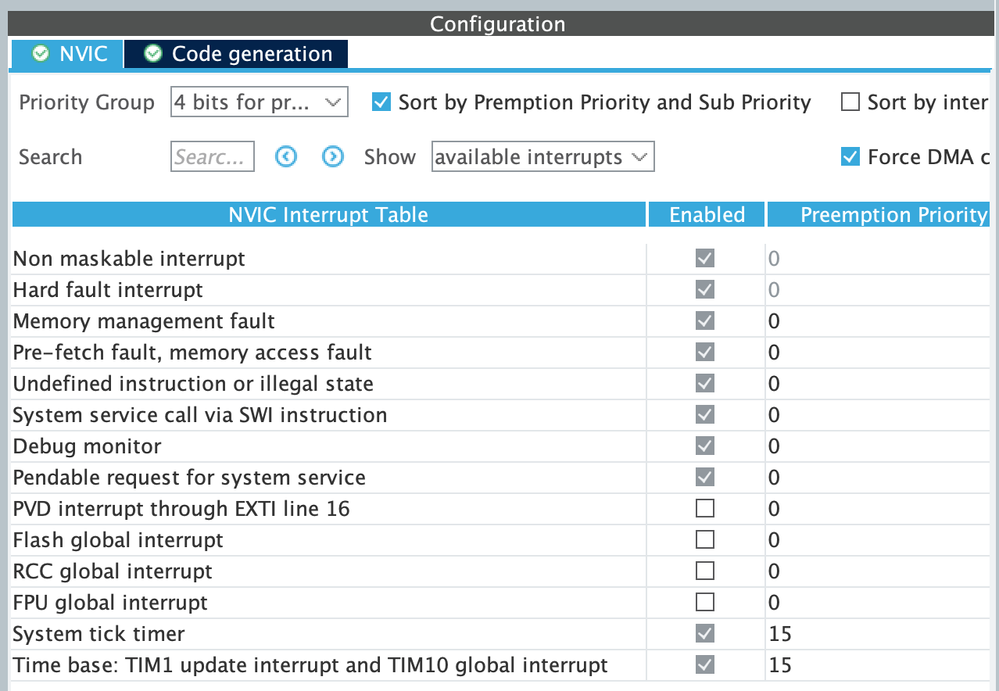Open the Show available interrupts dropdown
Screen dimensions: 999x691
542,156
